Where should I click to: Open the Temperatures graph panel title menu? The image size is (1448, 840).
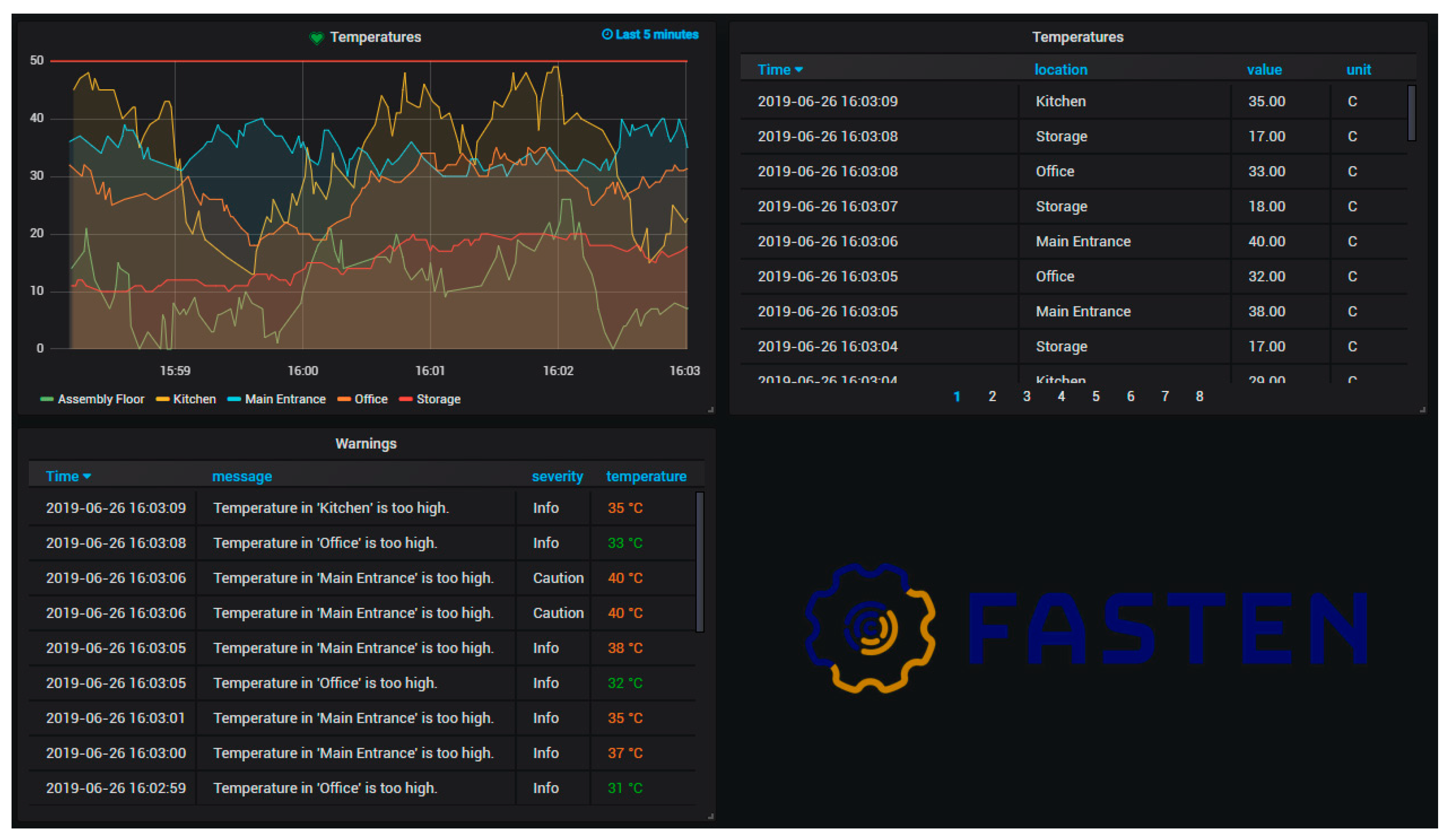click(375, 38)
